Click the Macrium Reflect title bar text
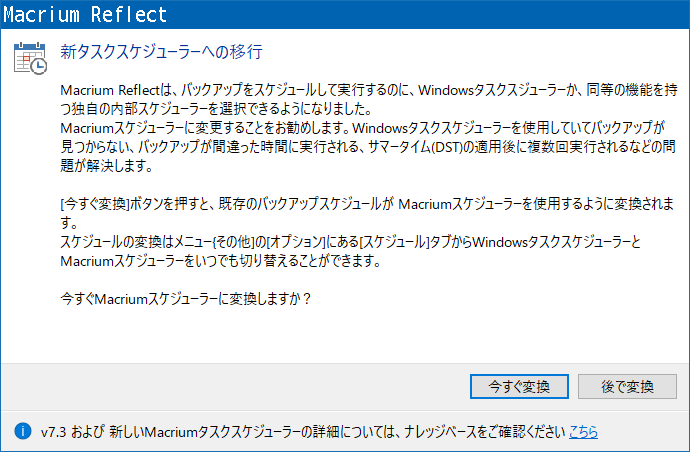 point(85,14)
